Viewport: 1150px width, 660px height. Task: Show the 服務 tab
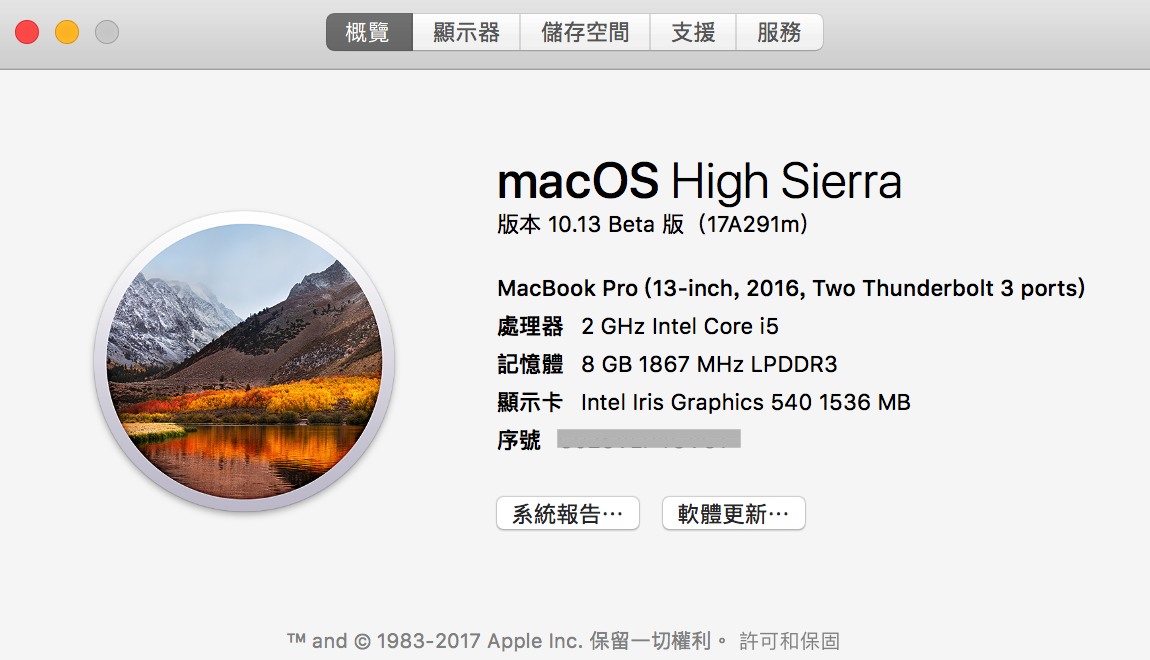[779, 32]
